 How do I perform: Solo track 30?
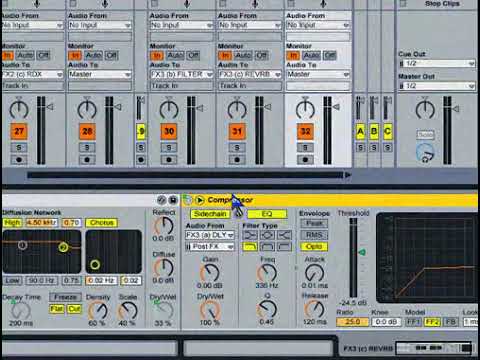tap(169, 147)
